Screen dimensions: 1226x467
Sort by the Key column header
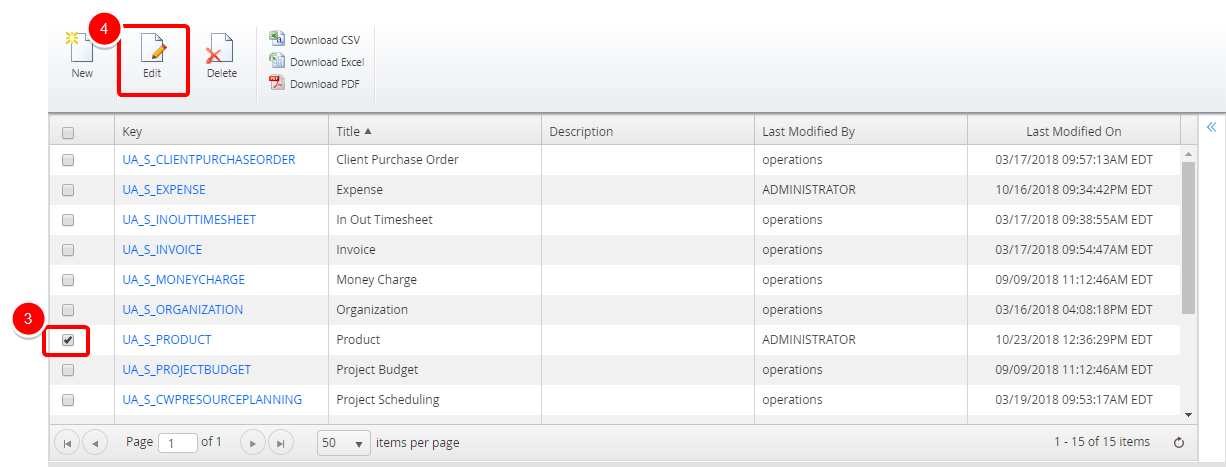click(133, 132)
